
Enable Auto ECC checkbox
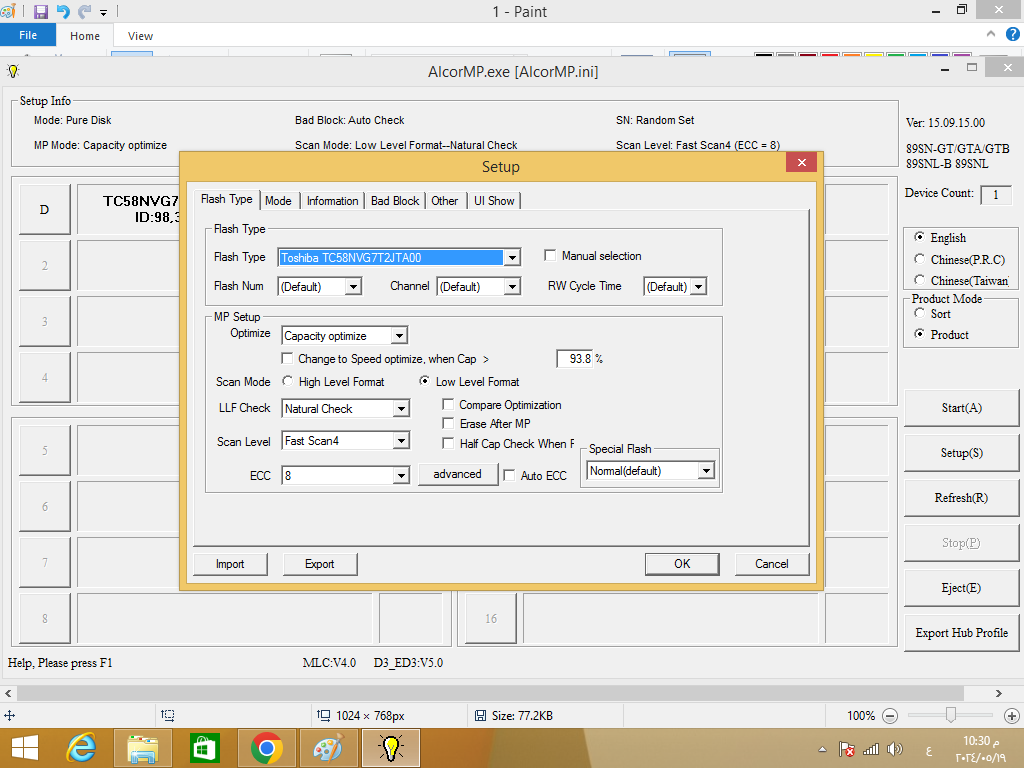[x=509, y=475]
